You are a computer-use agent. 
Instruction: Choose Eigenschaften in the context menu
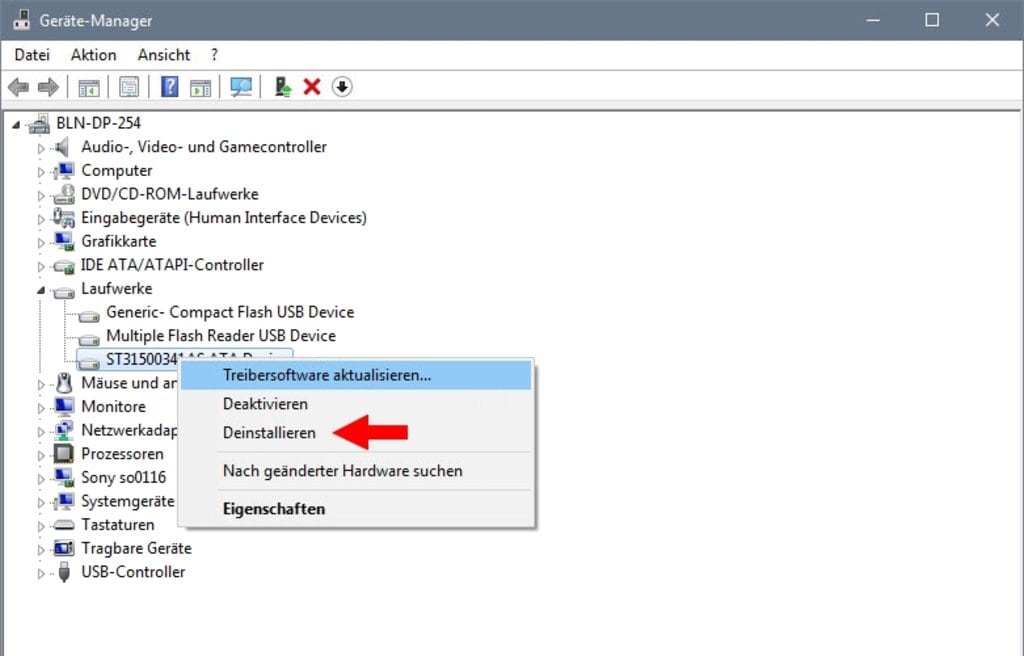(x=357, y=508)
